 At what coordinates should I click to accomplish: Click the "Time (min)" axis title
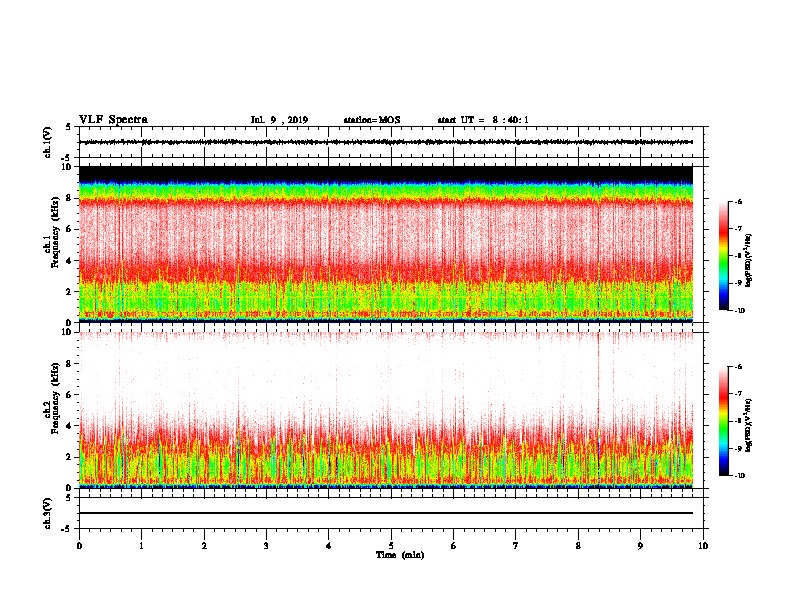[400, 555]
